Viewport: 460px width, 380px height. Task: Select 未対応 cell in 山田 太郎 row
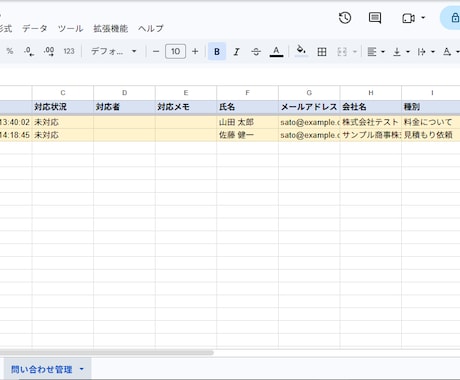tap(63, 122)
